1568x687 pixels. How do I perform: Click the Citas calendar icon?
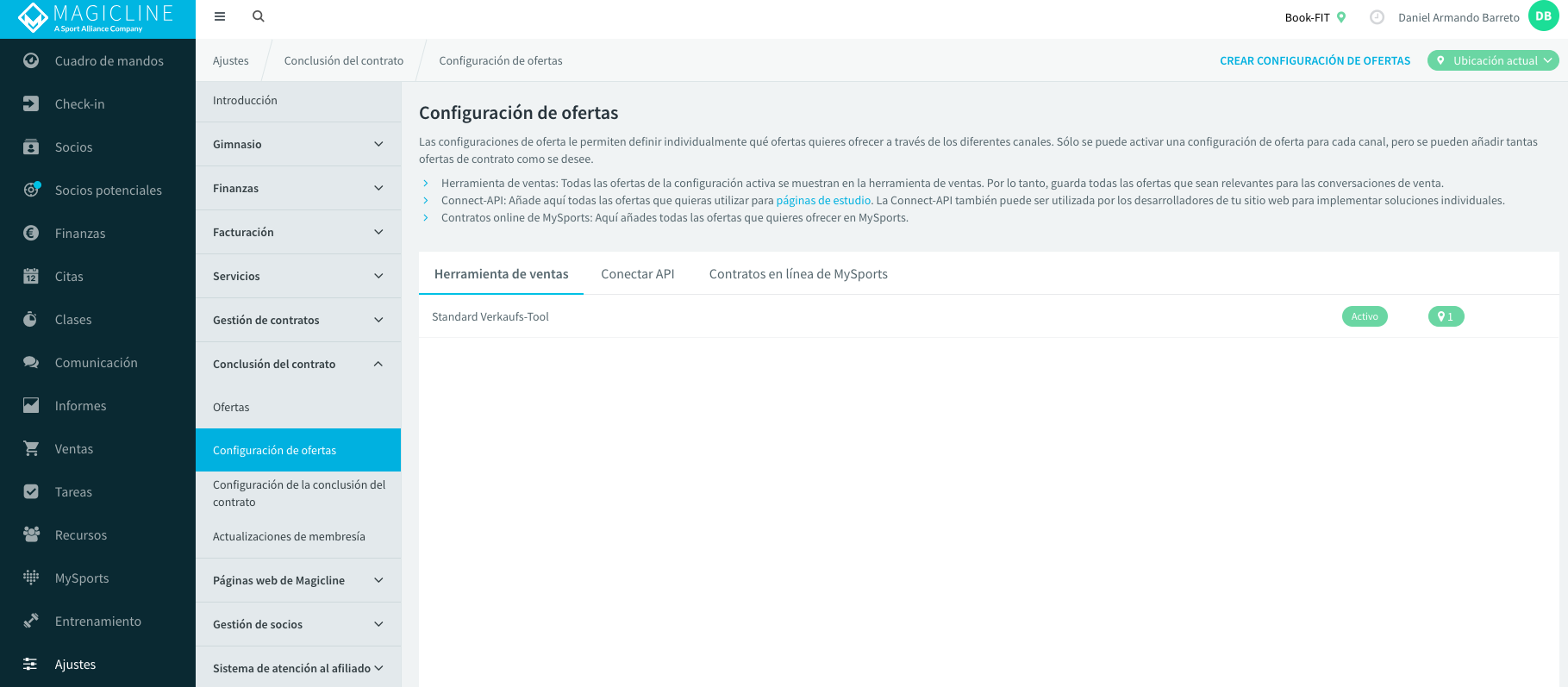(x=31, y=276)
